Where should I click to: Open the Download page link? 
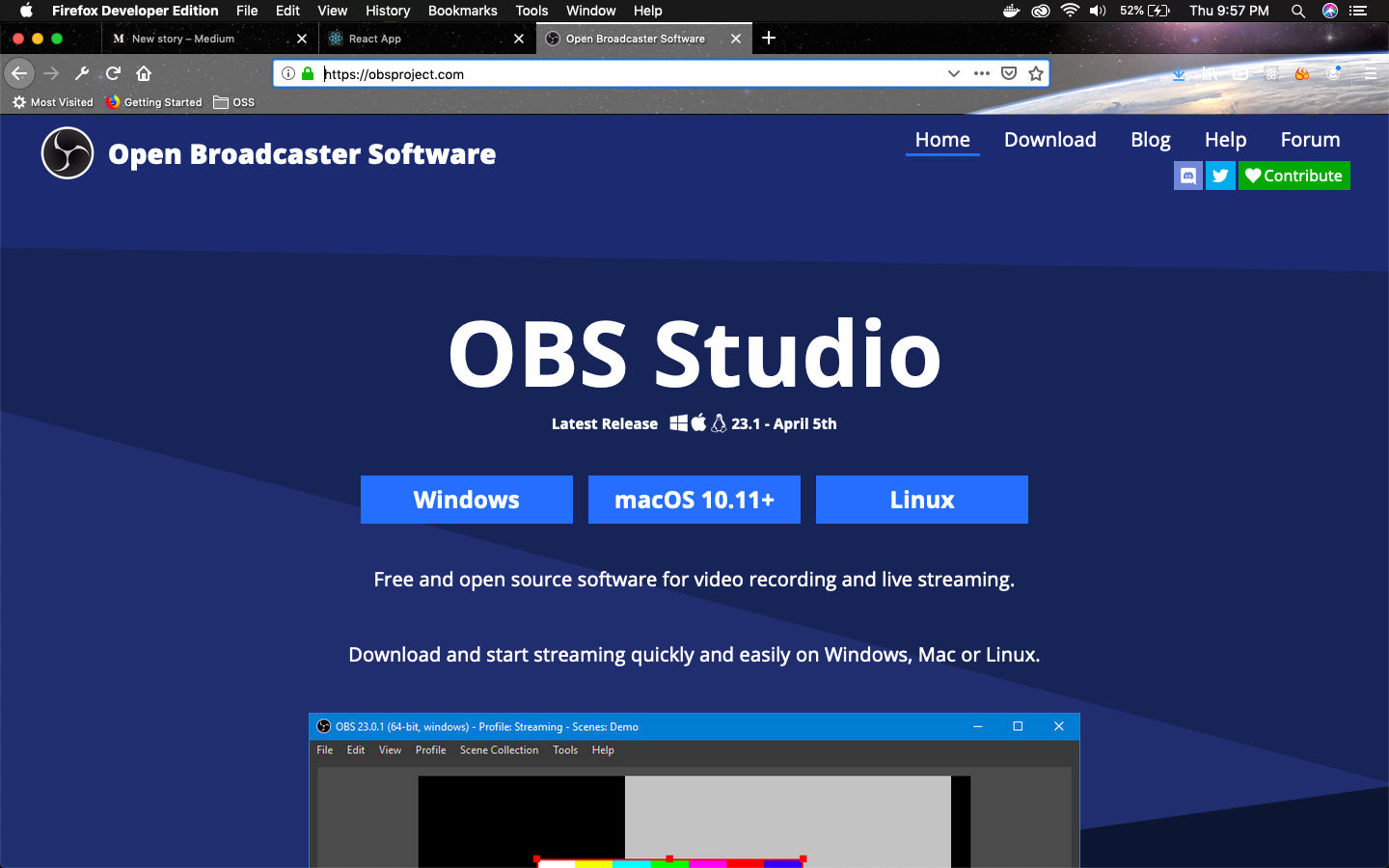tap(1050, 140)
